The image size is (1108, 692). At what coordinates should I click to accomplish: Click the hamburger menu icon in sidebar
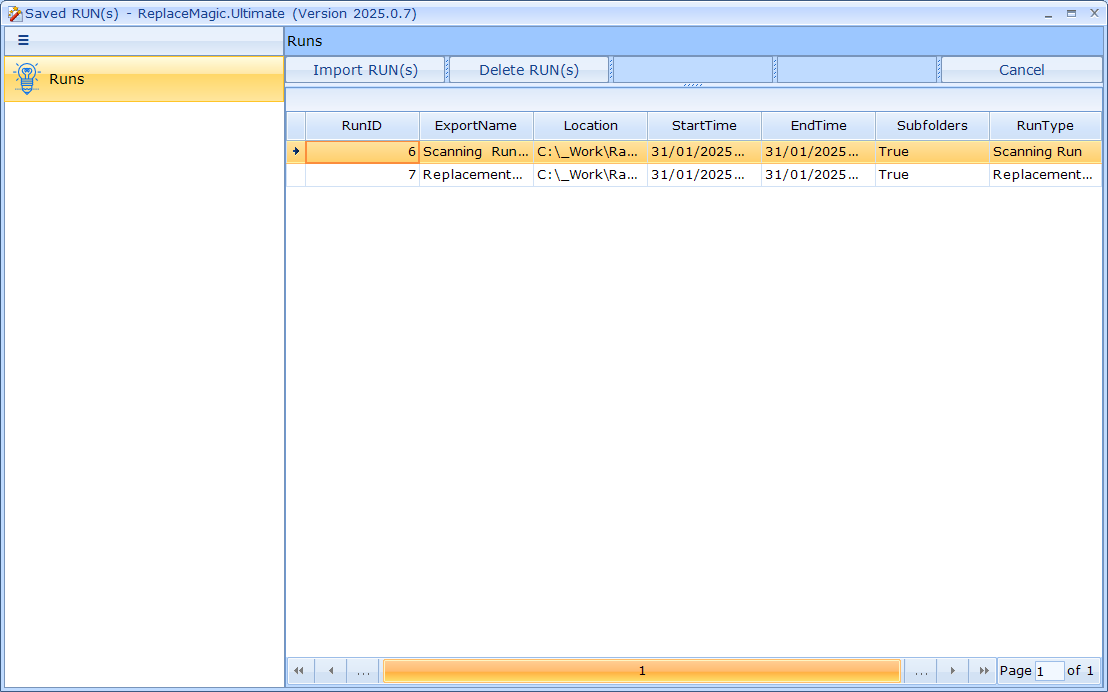pyautogui.click(x=24, y=41)
